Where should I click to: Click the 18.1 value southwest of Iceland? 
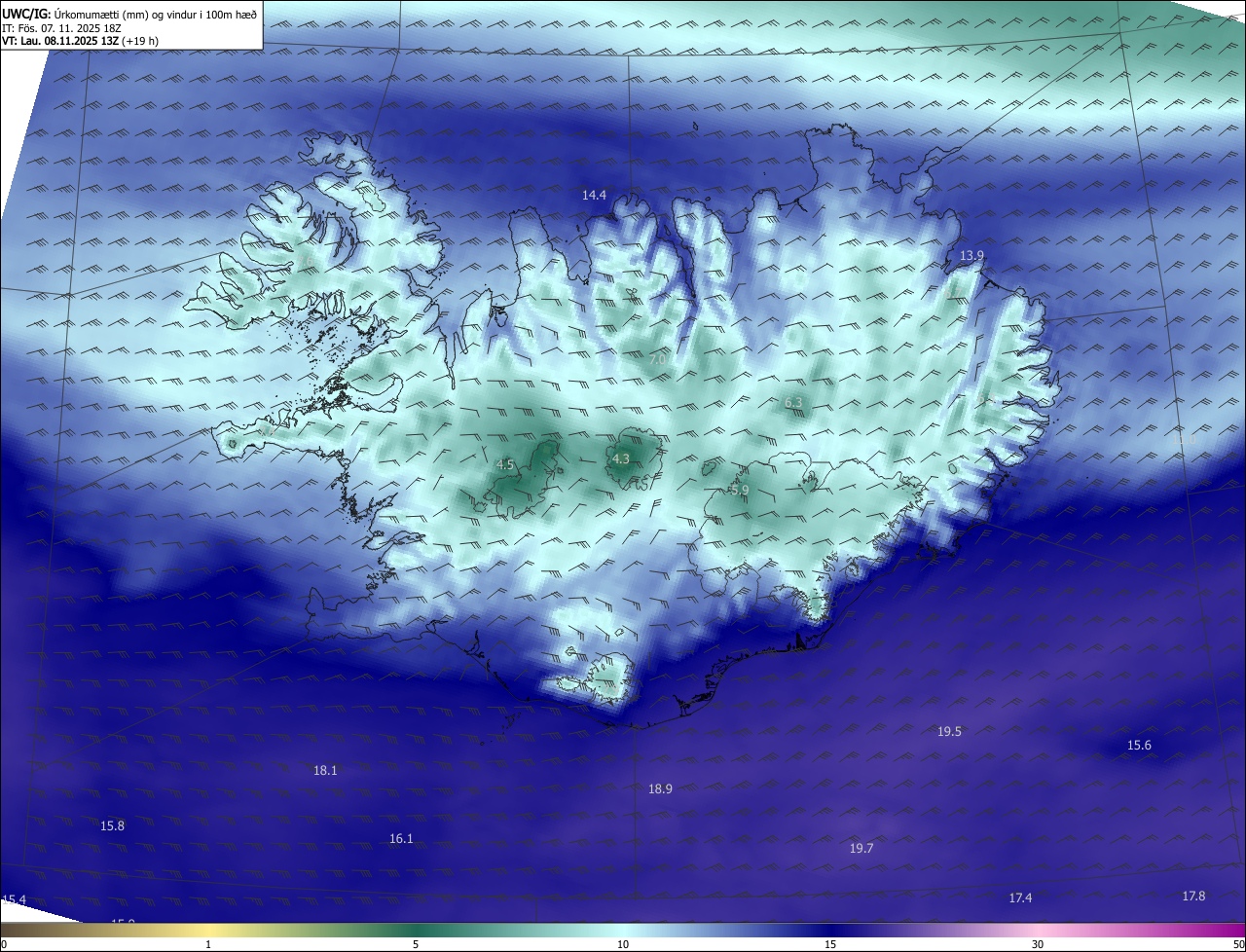[325, 771]
